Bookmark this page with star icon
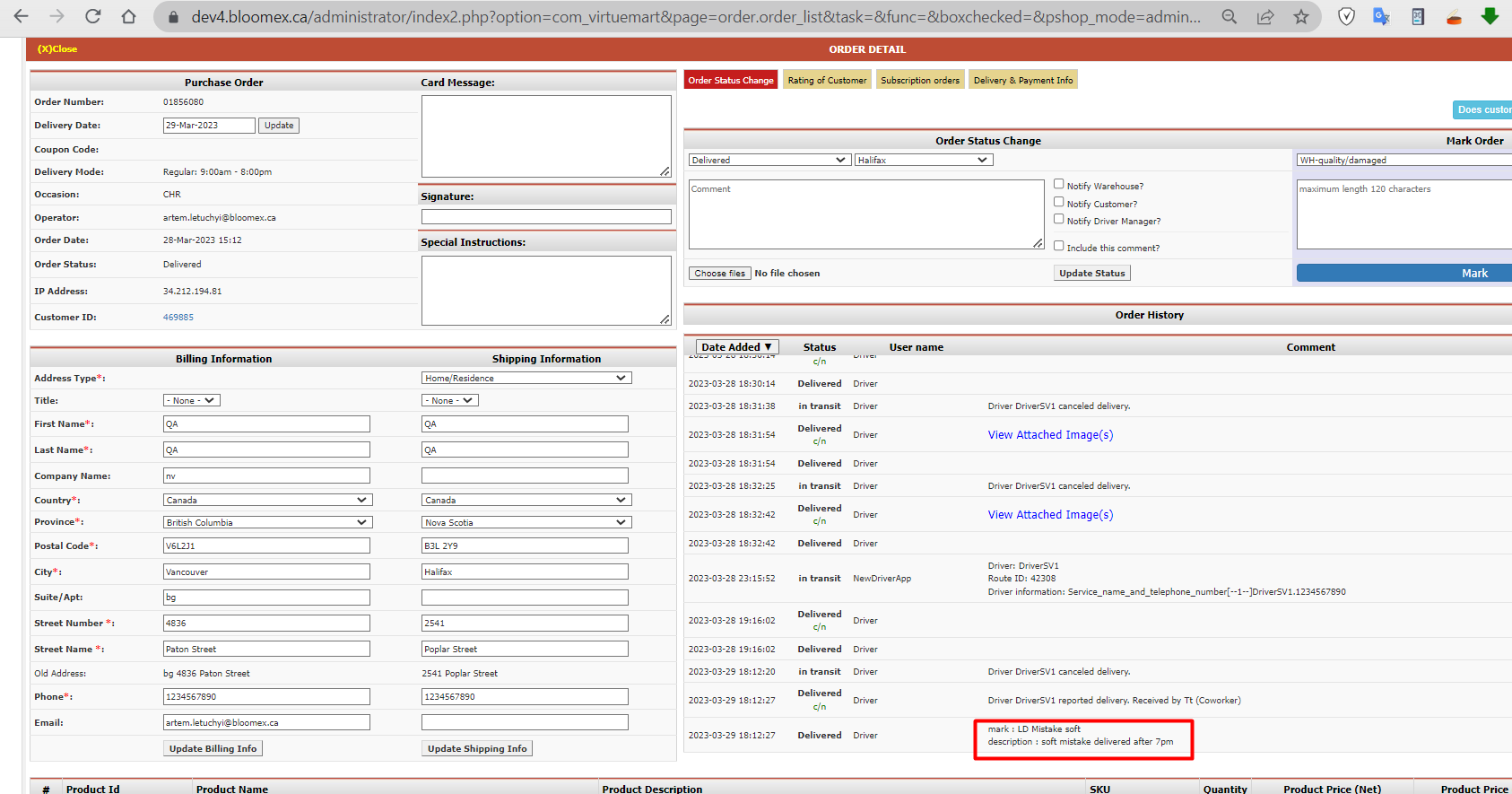1512x794 pixels. pyautogui.click(x=1301, y=16)
